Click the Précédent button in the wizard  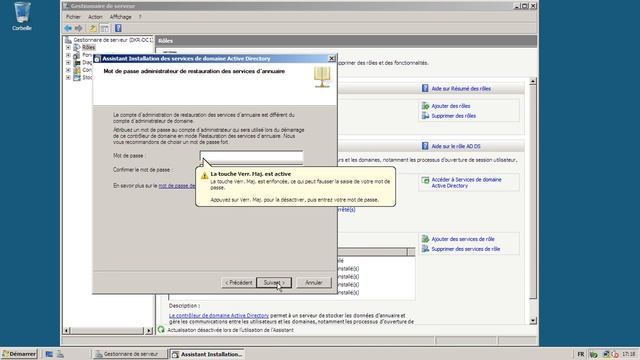tap(239, 282)
